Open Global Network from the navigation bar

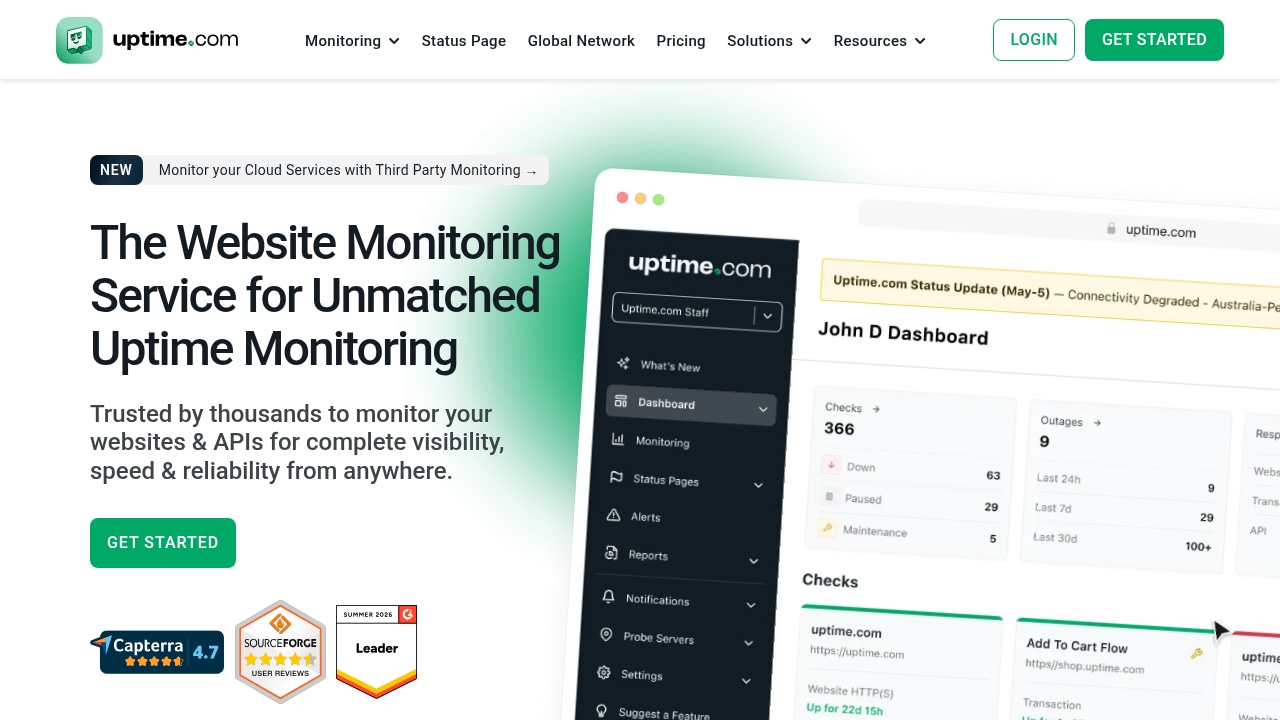coord(581,41)
